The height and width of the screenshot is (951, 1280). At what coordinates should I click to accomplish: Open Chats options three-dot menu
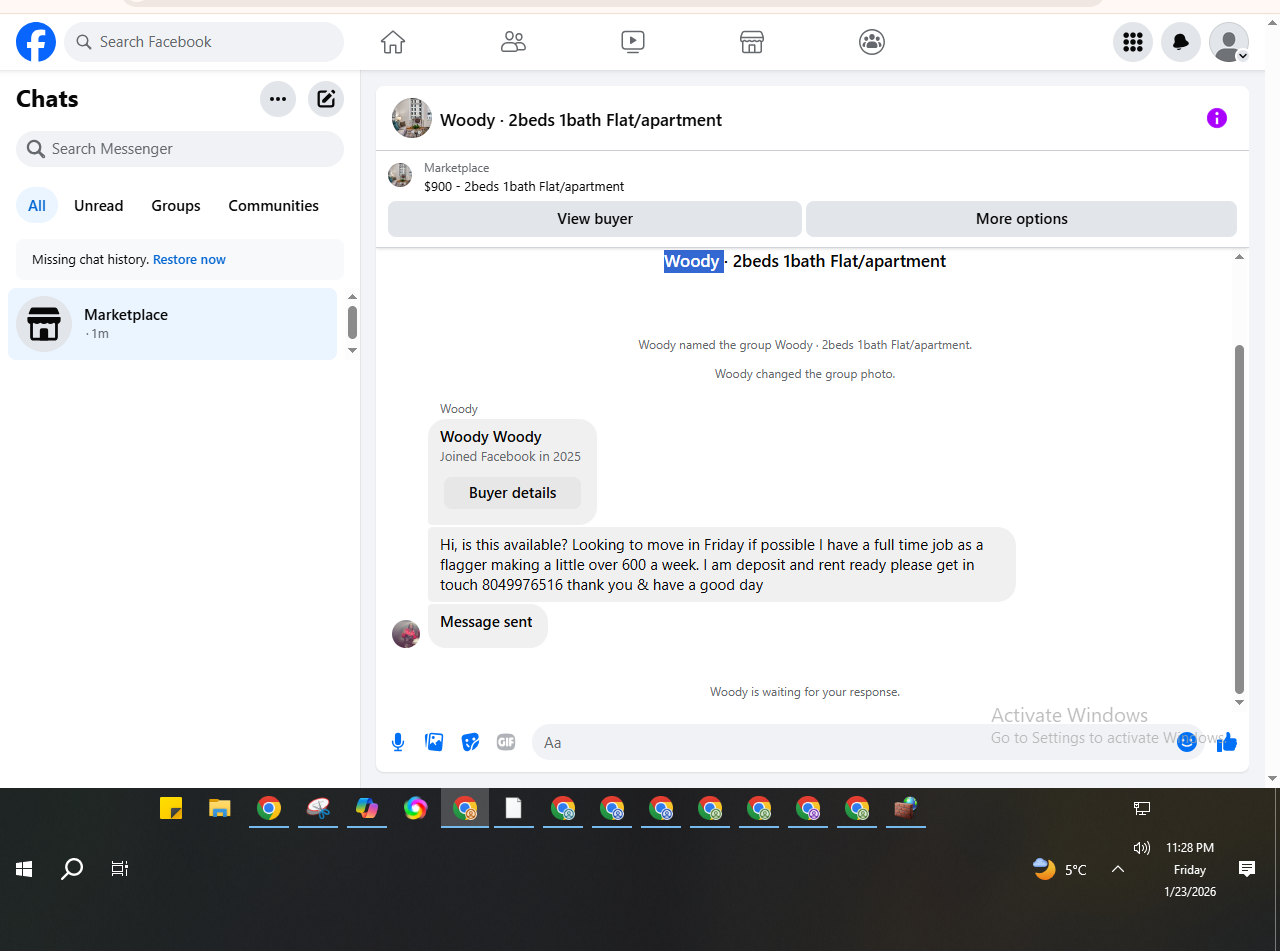[x=278, y=99]
